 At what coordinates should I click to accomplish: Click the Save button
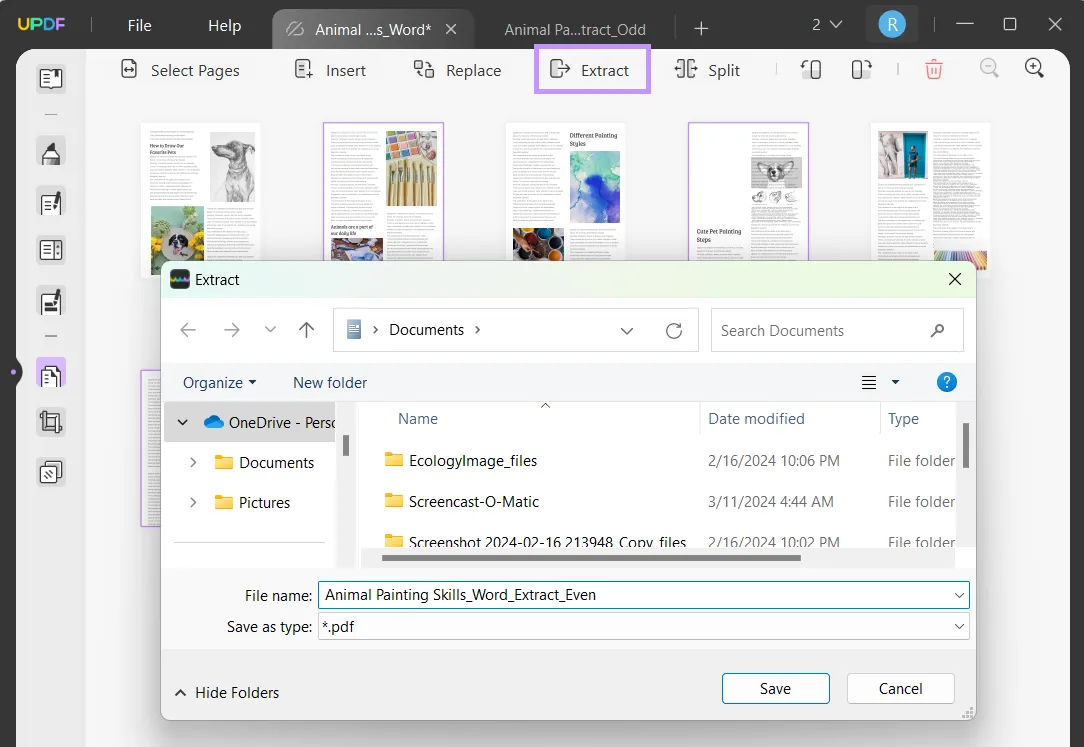(x=776, y=689)
